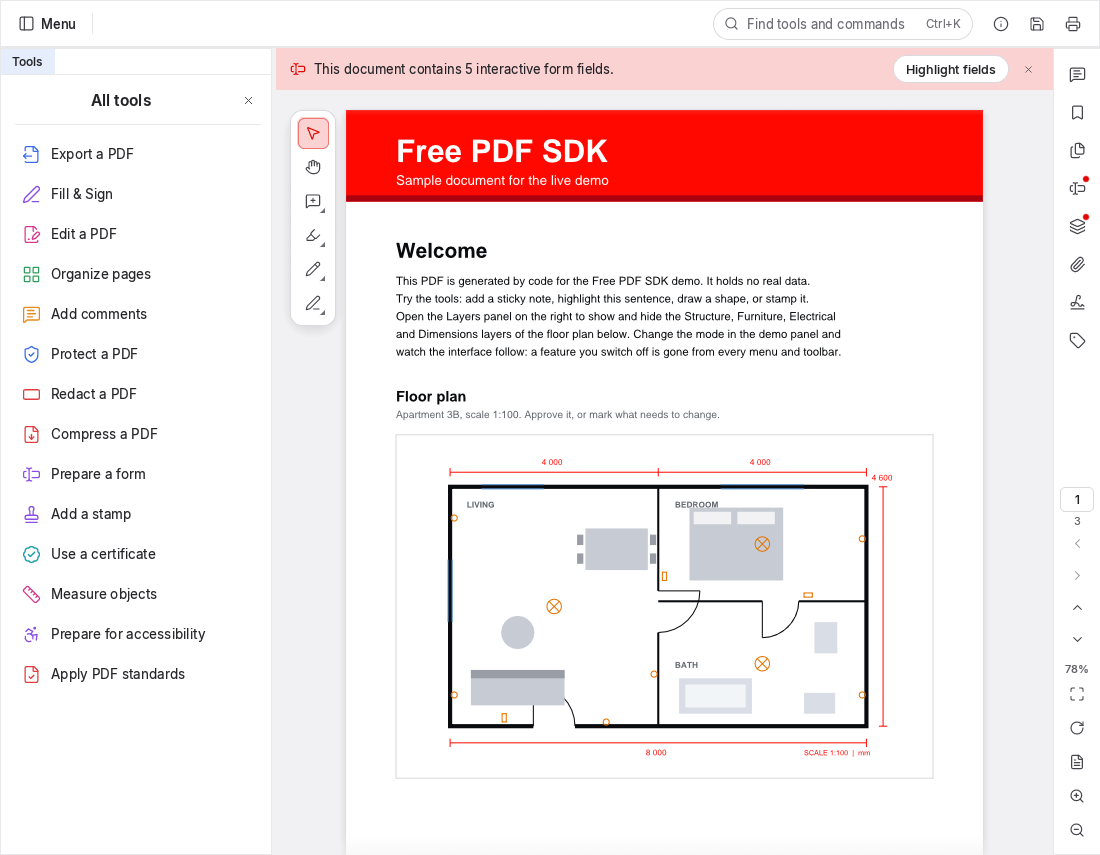1100x855 pixels.
Task: Click the LIVING label in floor plan
Action: [481, 504]
